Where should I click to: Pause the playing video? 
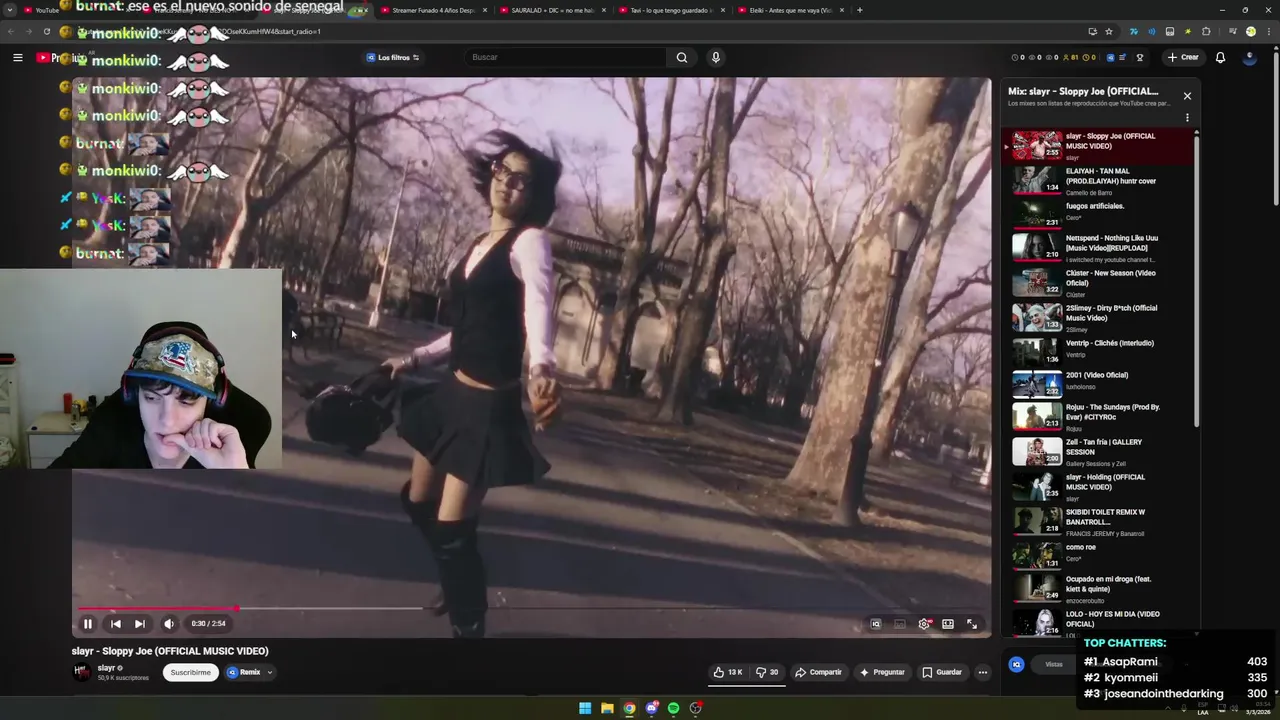click(87, 623)
